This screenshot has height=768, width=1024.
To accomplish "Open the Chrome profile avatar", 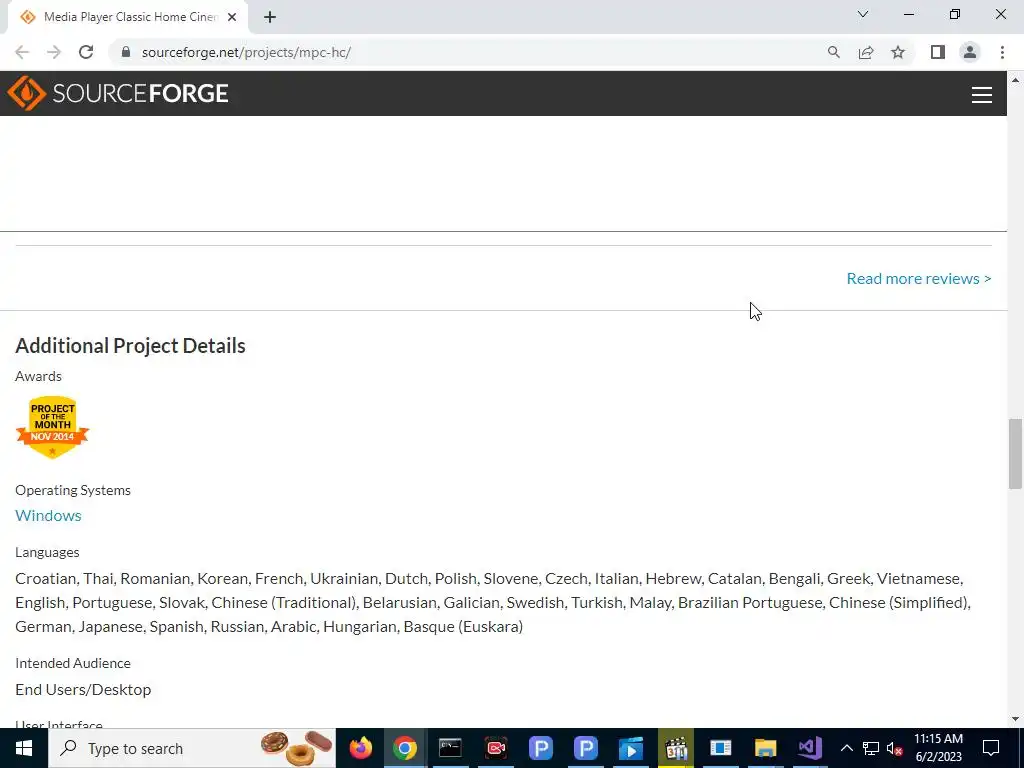I will [970, 52].
